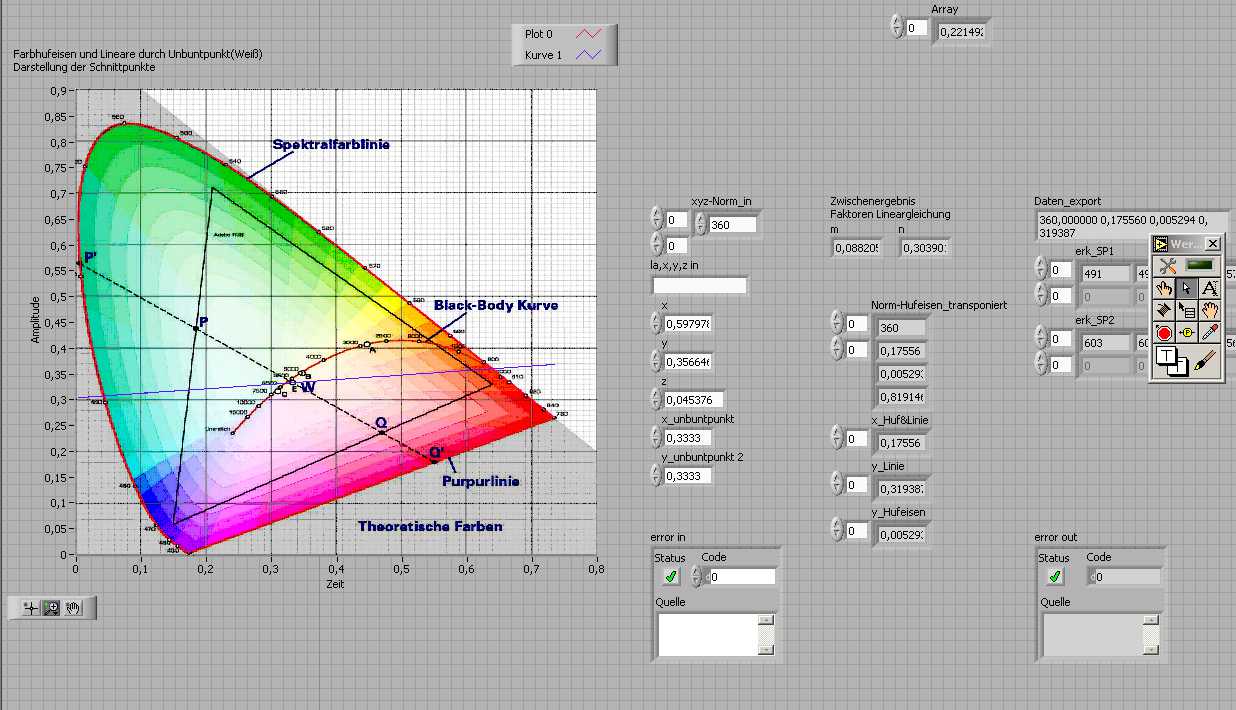Click the empty 'la,x,y,z in' string field

699,286
